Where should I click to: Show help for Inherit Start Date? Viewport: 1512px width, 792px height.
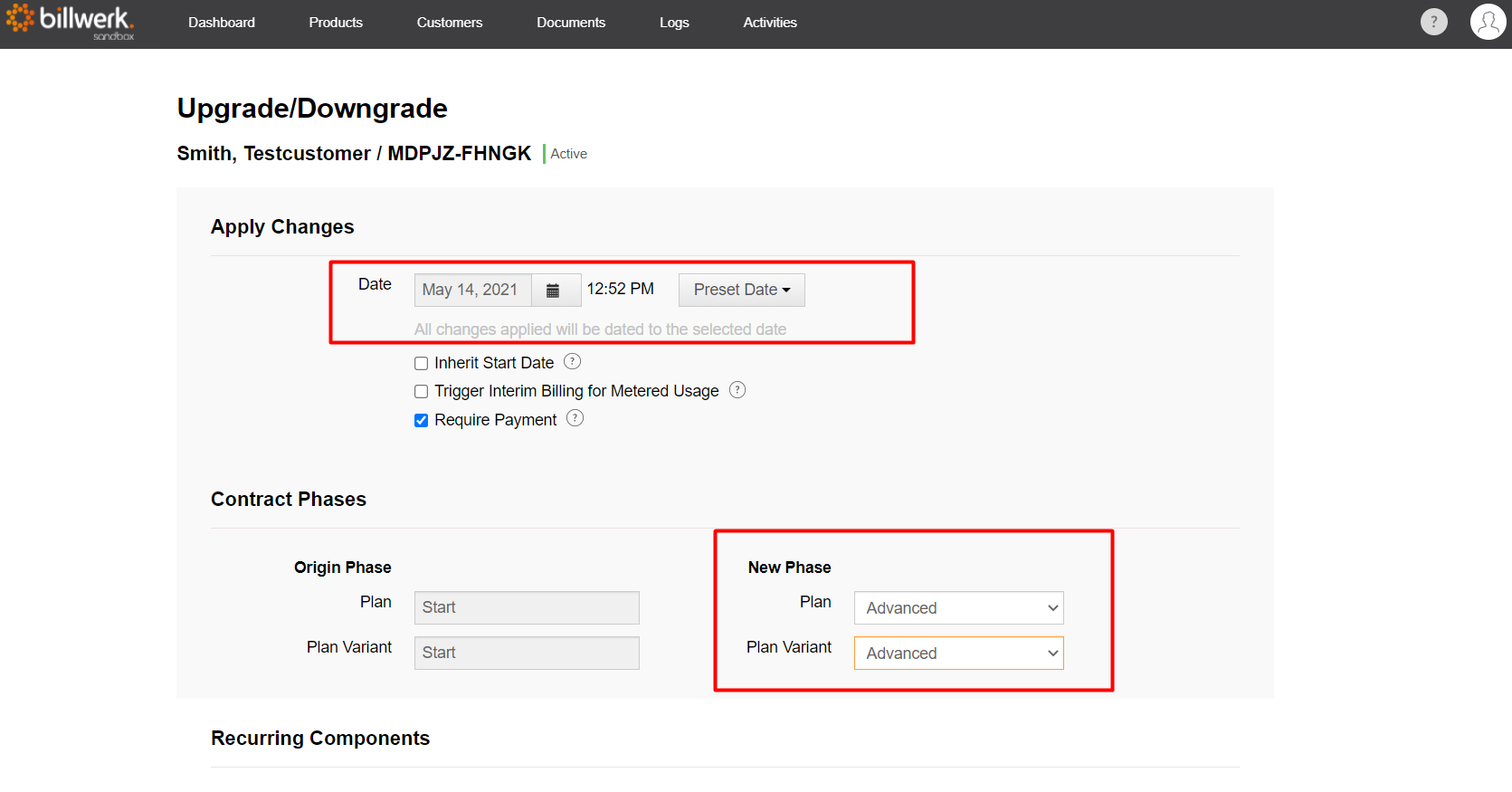[572, 362]
